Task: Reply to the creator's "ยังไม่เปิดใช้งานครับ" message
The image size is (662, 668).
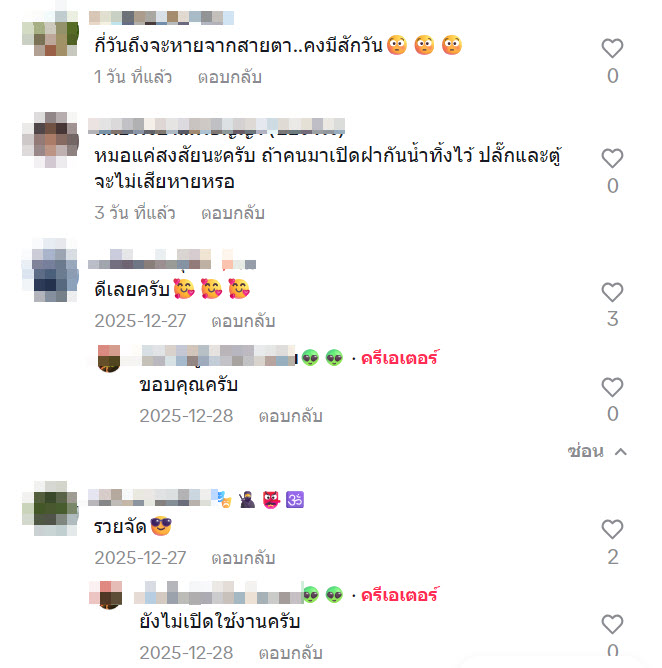Action: coord(291,653)
